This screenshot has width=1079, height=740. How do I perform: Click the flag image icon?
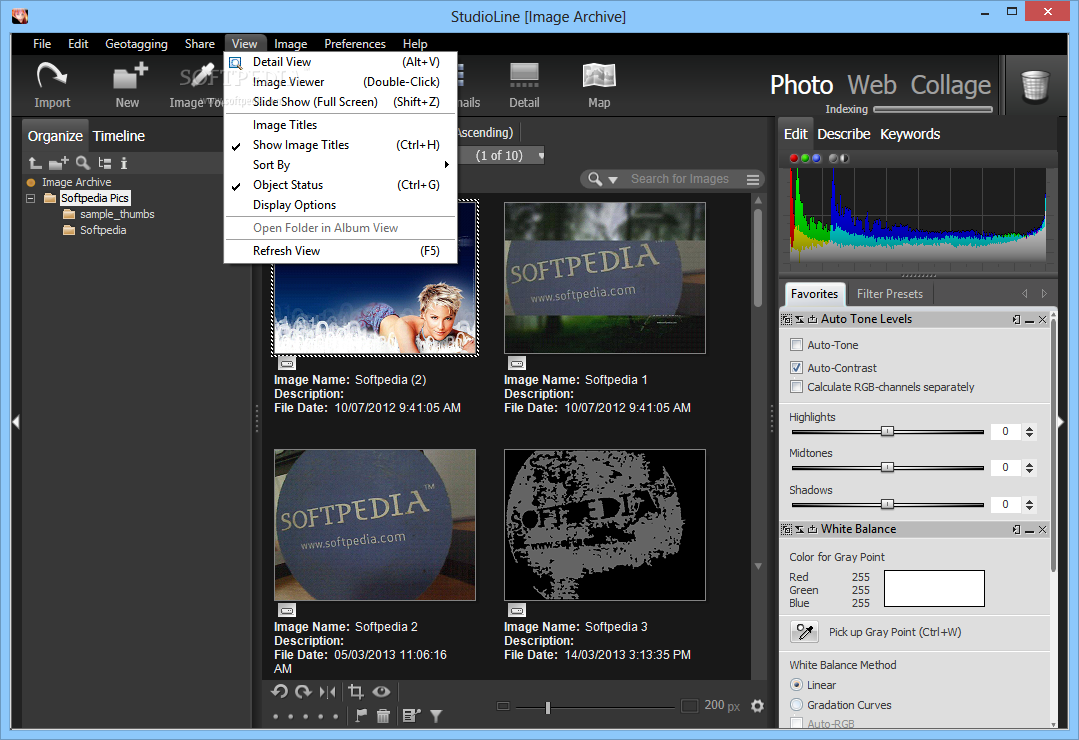(361, 716)
